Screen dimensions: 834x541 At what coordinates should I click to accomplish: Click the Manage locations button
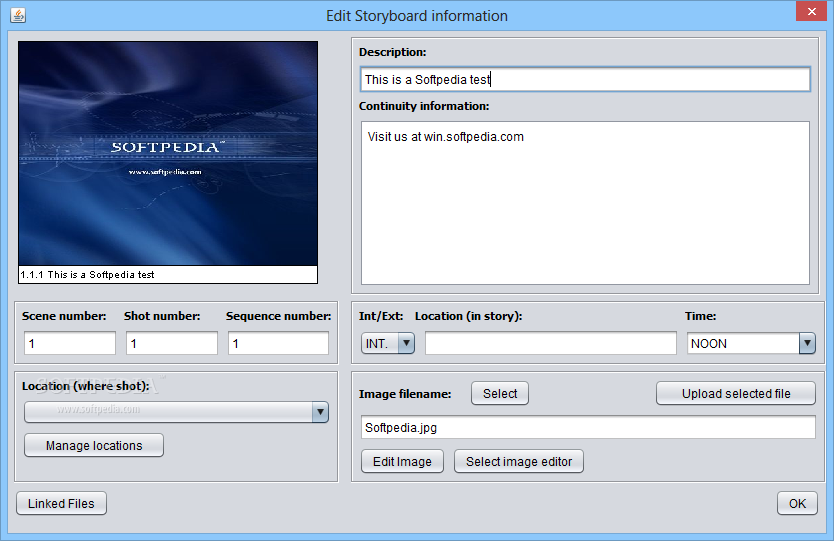94,445
